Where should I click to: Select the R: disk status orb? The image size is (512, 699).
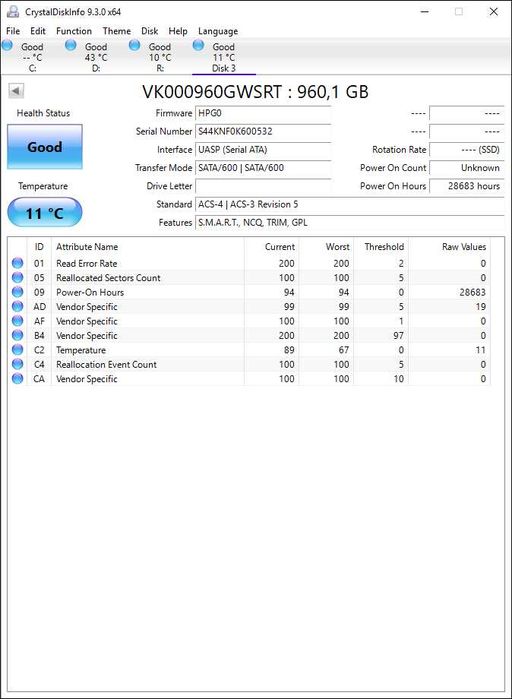[x=134, y=45]
